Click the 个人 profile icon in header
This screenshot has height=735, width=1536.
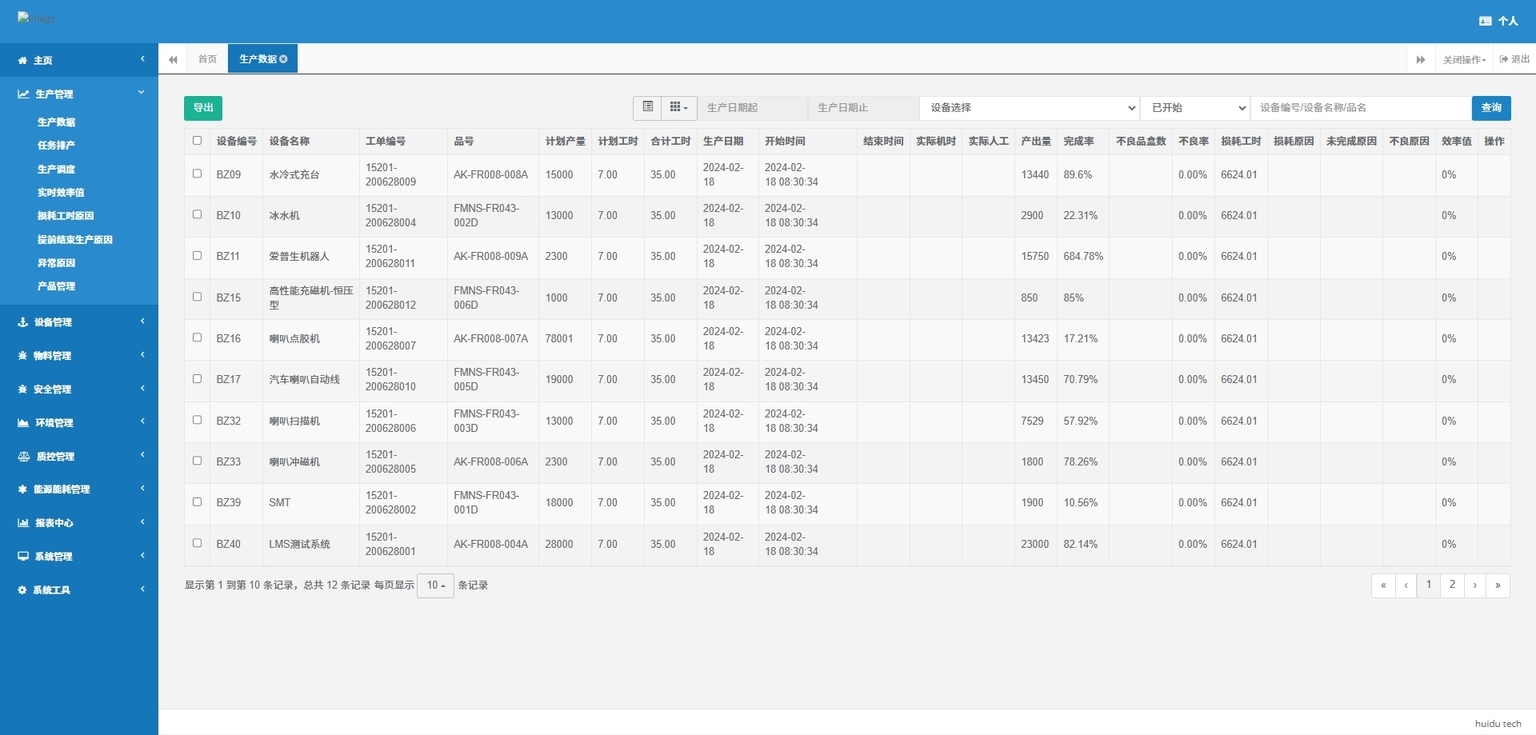[1485, 21]
